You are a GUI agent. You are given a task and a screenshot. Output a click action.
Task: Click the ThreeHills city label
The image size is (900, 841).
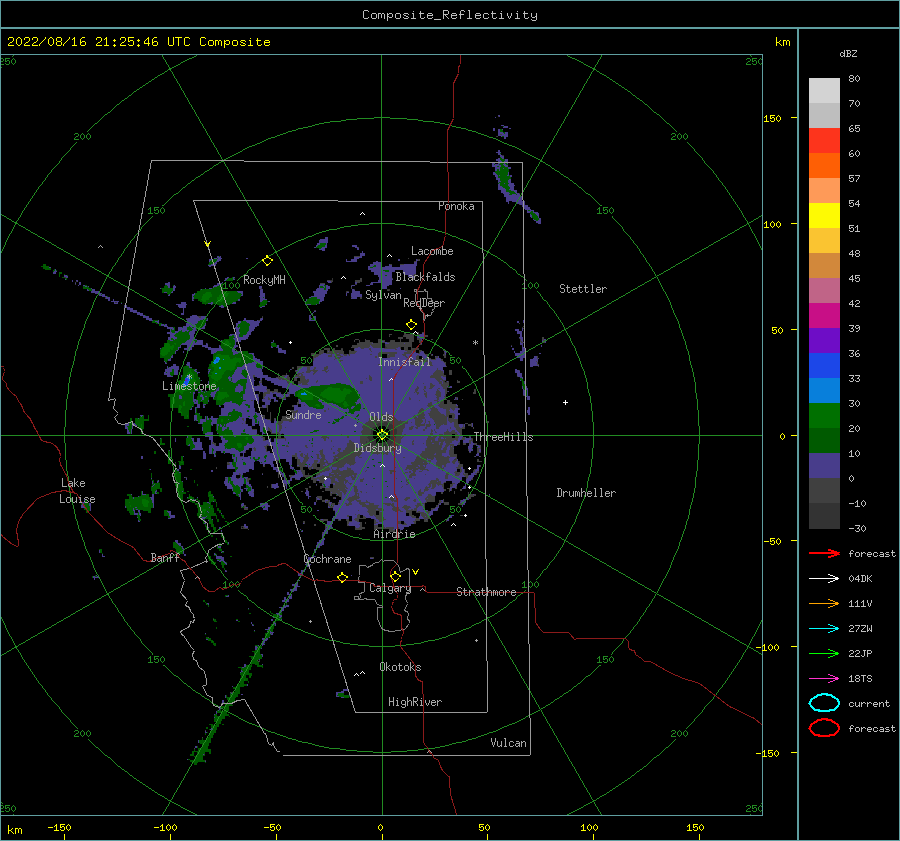503,437
